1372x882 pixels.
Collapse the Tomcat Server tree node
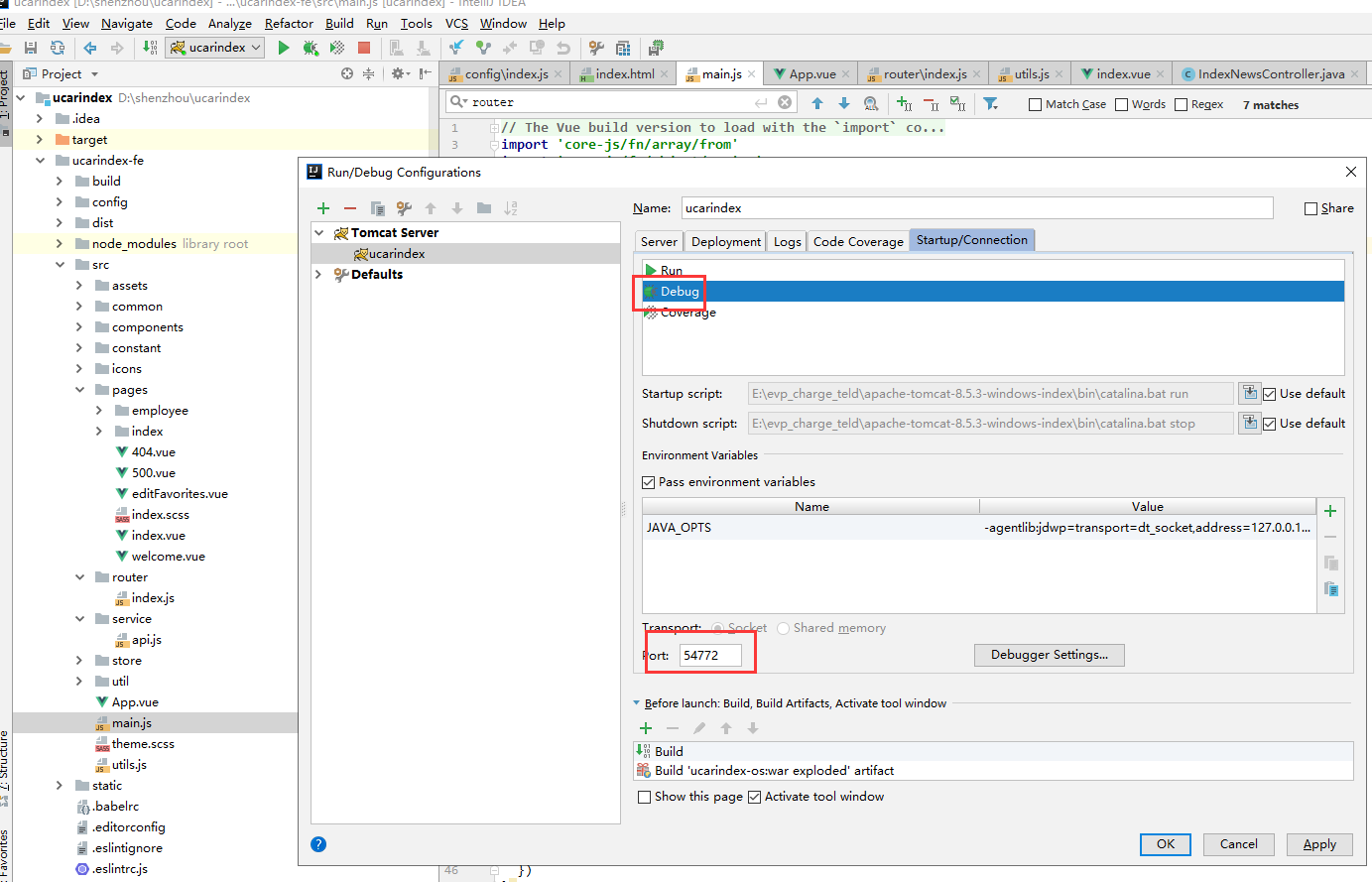[319, 233]
